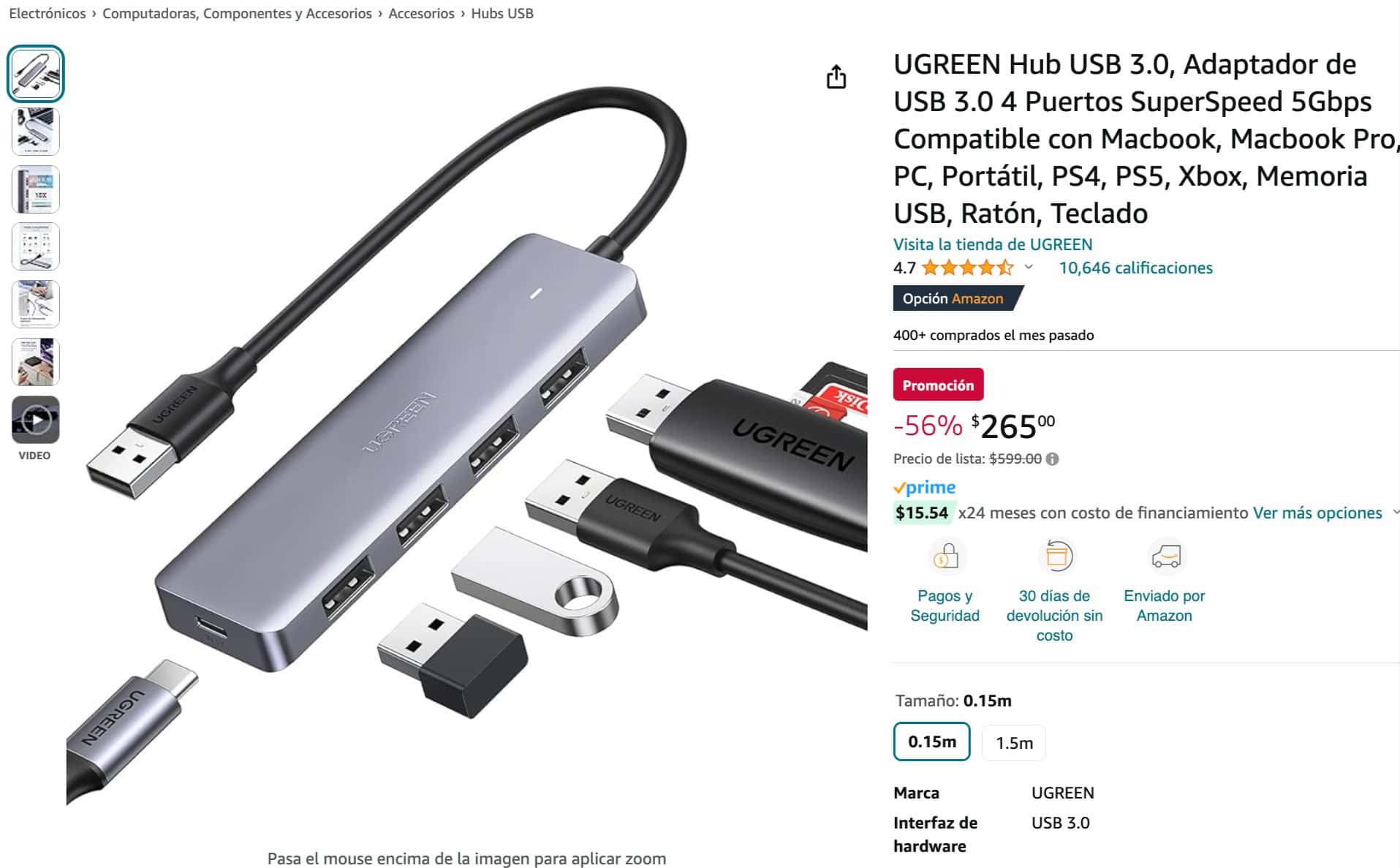This screenshot has height=868, width=1400.
Task: Open Computadoras, Componentes y Accesorios breadcrumb
Action: coord(237,13)
